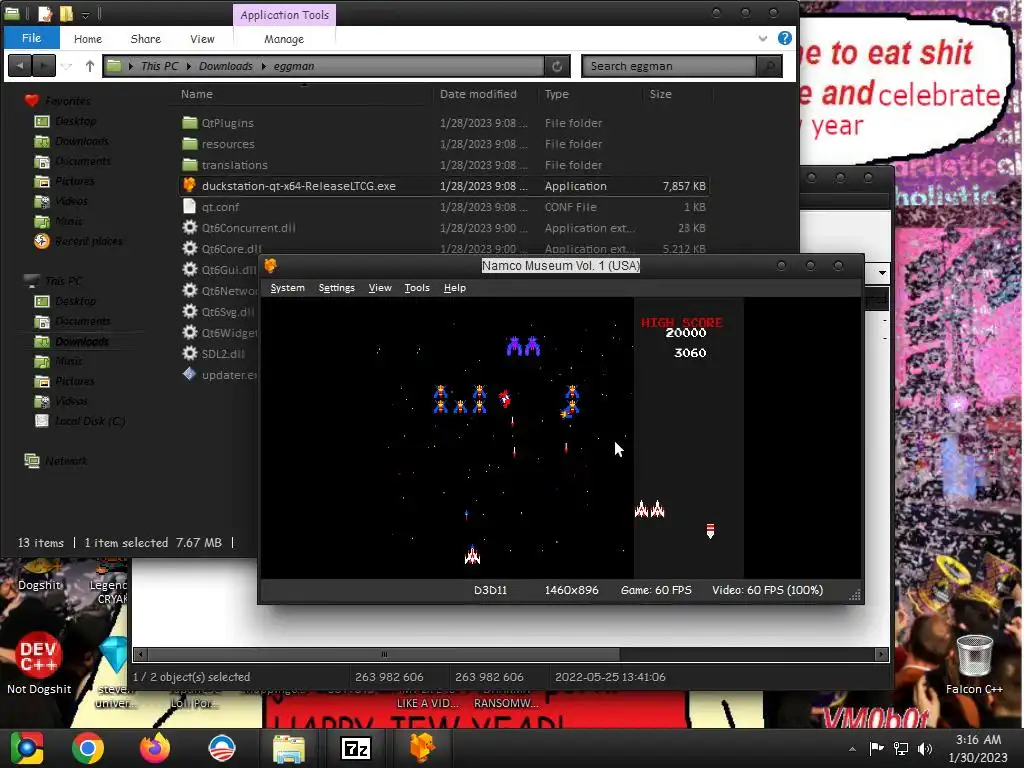The width and height of the screenshot is (1024, 768).
Task: Click the DuckStation window title icon
Action: (270, 265)
